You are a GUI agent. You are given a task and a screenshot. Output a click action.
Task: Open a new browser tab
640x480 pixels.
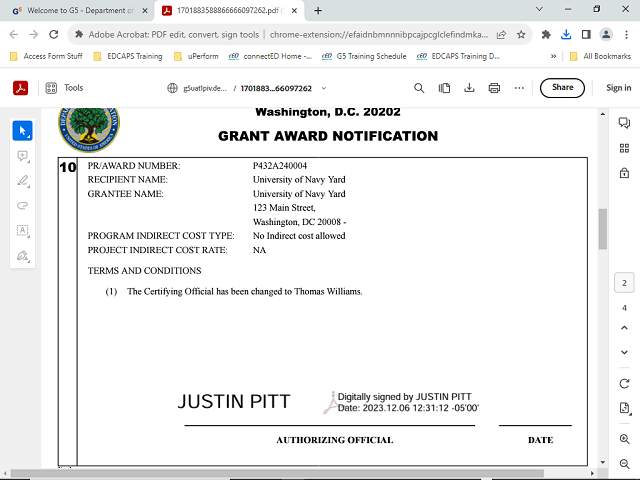click(x=318, y=11)
